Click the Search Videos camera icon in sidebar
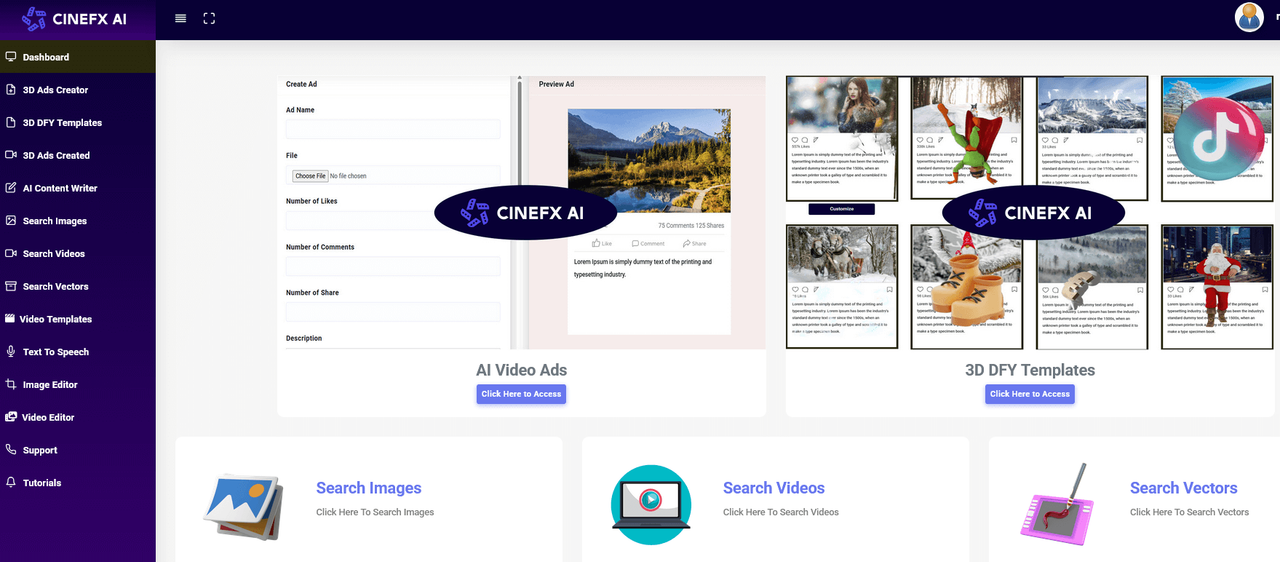 click(11, 253)
